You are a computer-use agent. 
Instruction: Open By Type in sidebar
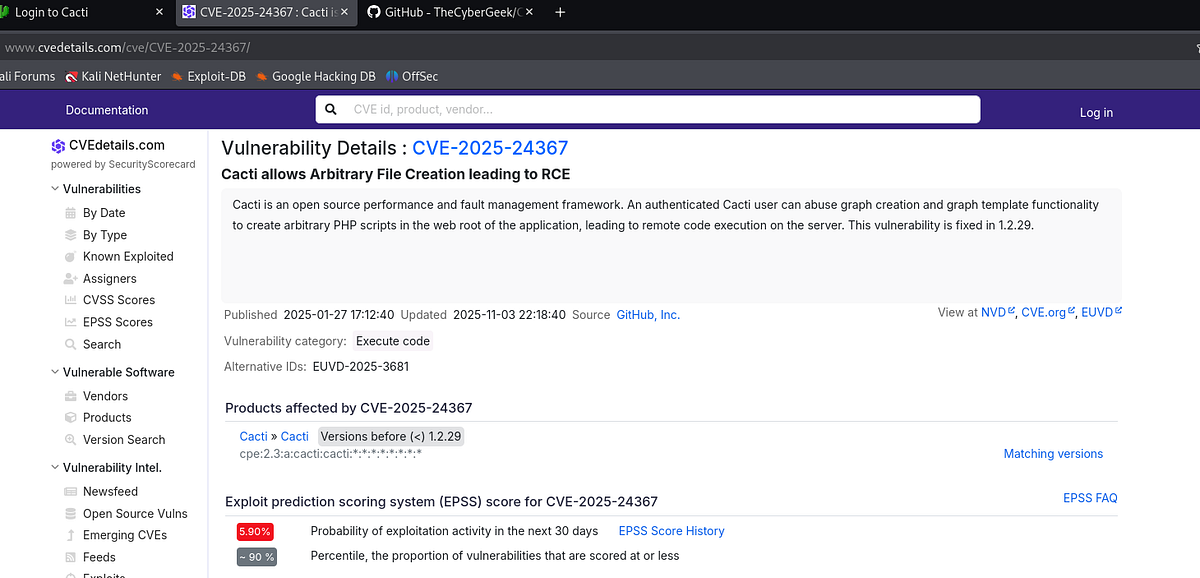[x=105, y=235]
